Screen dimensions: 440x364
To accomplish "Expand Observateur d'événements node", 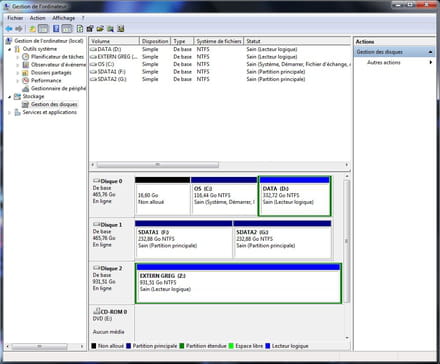I will click(x=18, y=65).
